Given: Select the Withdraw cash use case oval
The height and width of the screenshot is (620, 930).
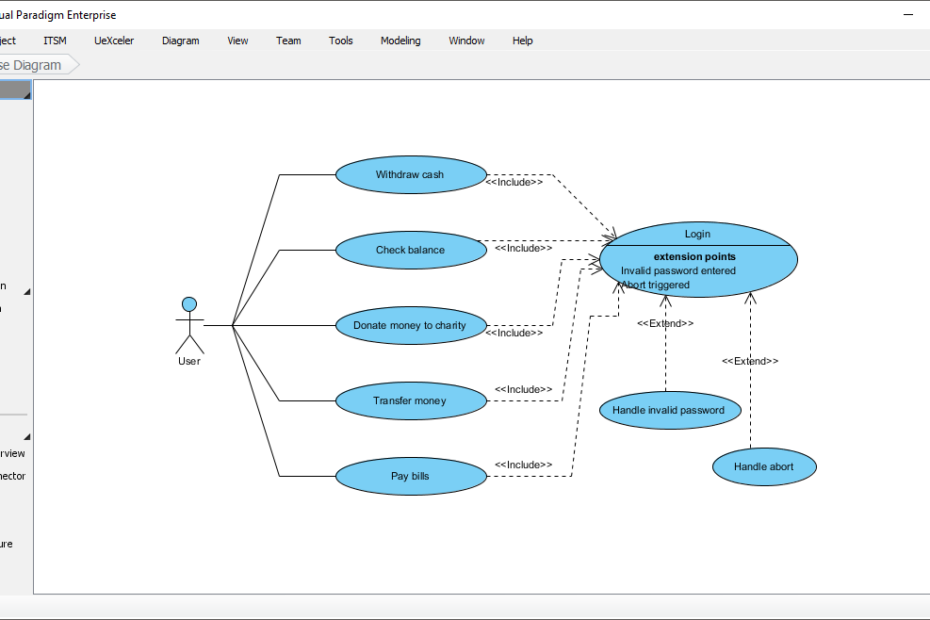Looking at the screenshot, I should [411, 174].
